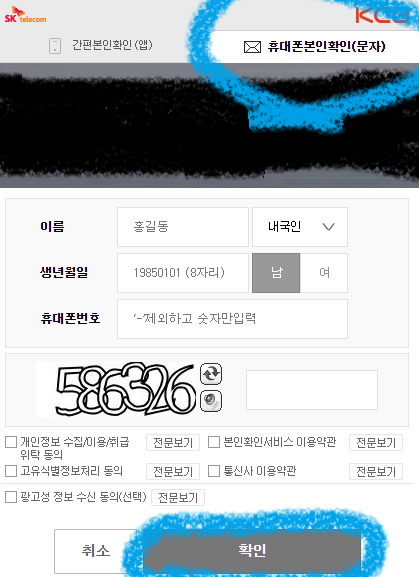419x577 pixels.
Task: Enable the 통신사 이용약관 checkbox
Action: 214,471
